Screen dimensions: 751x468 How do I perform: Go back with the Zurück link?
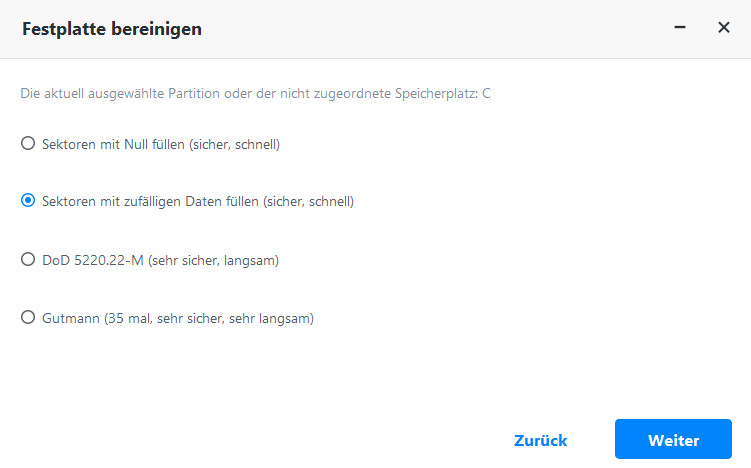[540, 440]
